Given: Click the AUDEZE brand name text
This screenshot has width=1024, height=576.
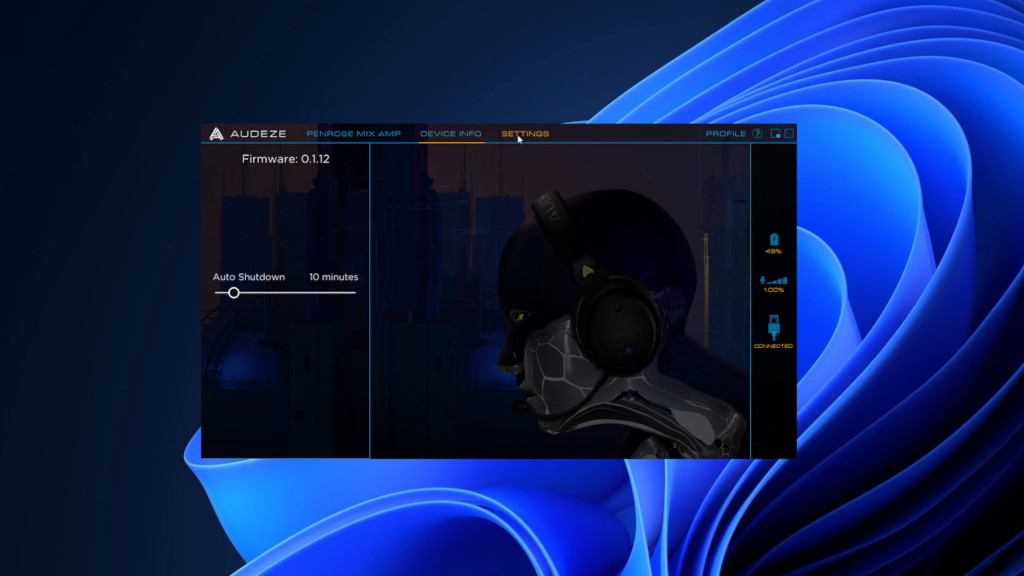Looking at the screenshot, I should (258, 134).
